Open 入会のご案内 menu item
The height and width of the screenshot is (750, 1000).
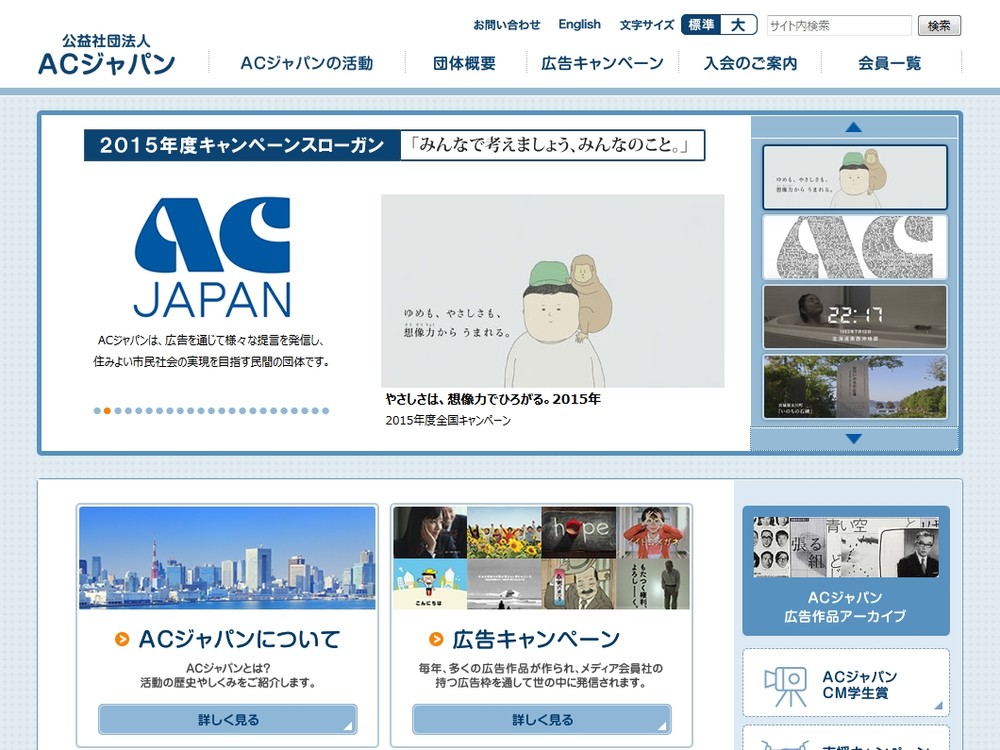[x=750, y=63]
